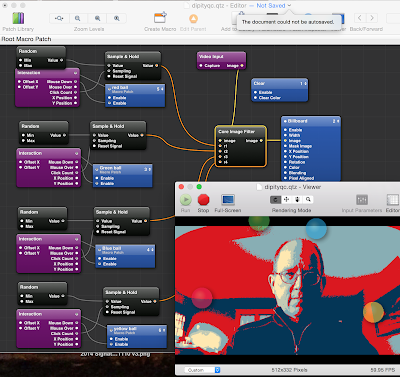
Task: Select Root Macro Patch breadcrumb
Action: point(26,39)
